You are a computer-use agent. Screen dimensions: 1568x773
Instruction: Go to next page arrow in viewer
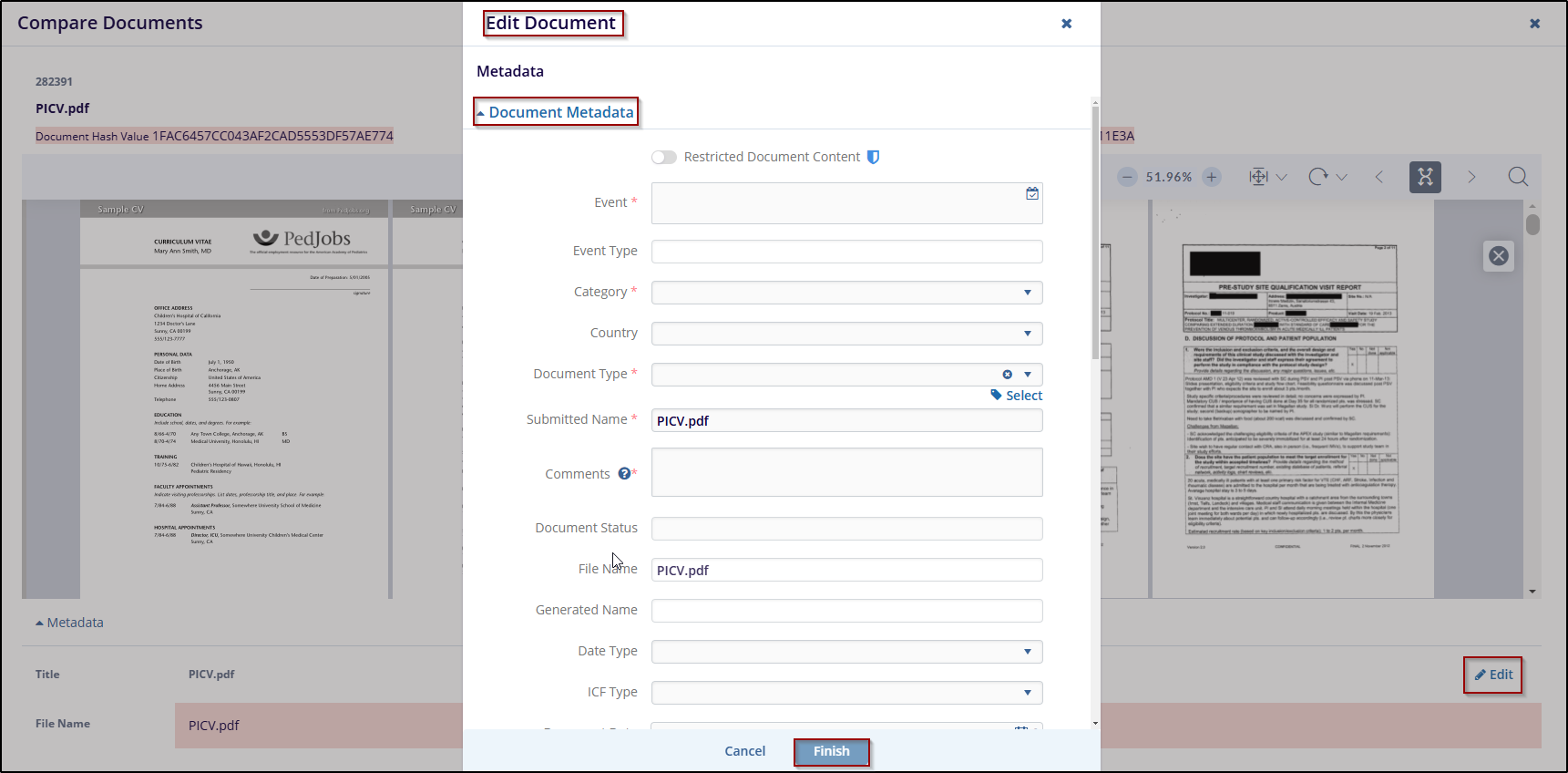click(1471, 177)
